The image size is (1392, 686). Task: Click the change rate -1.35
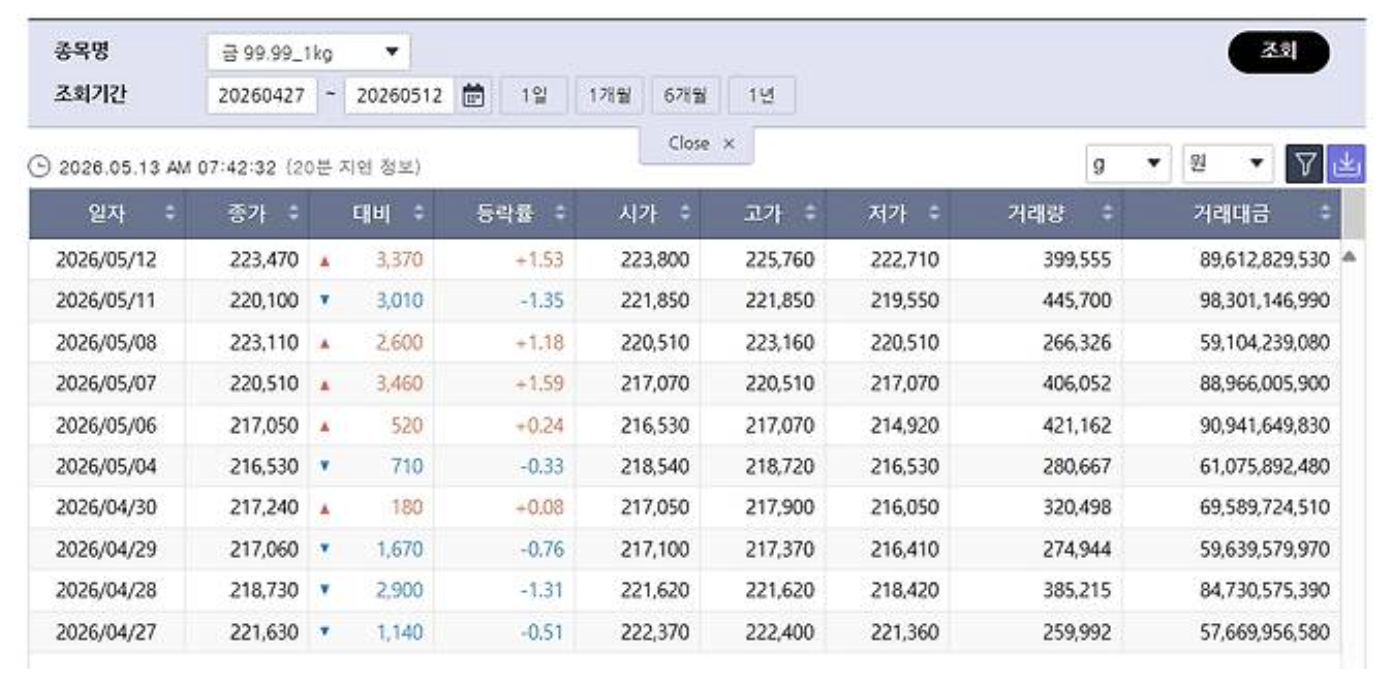(x=542, y=300)
